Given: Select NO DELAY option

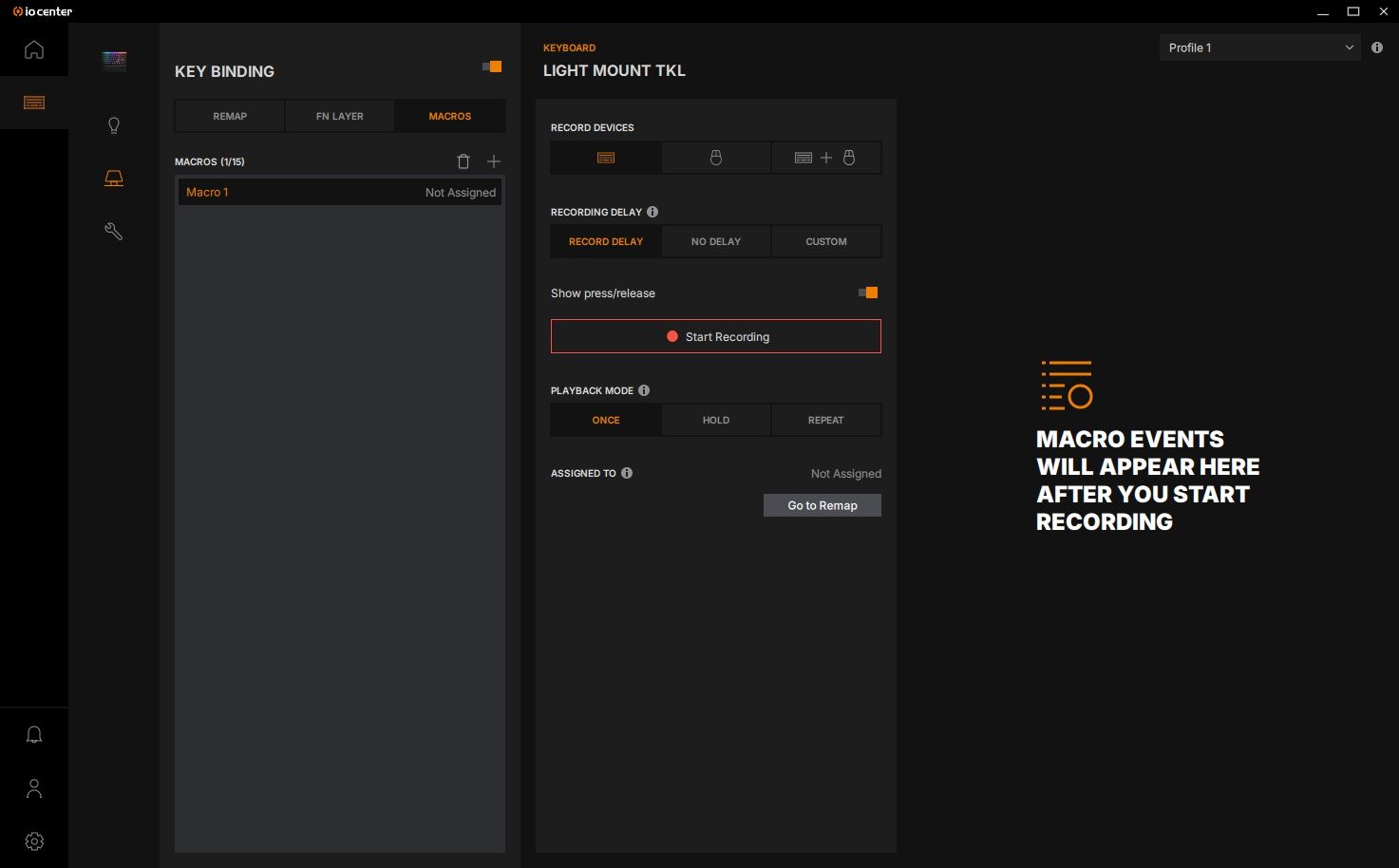Looking at the screenshot, I should (716, 241).
